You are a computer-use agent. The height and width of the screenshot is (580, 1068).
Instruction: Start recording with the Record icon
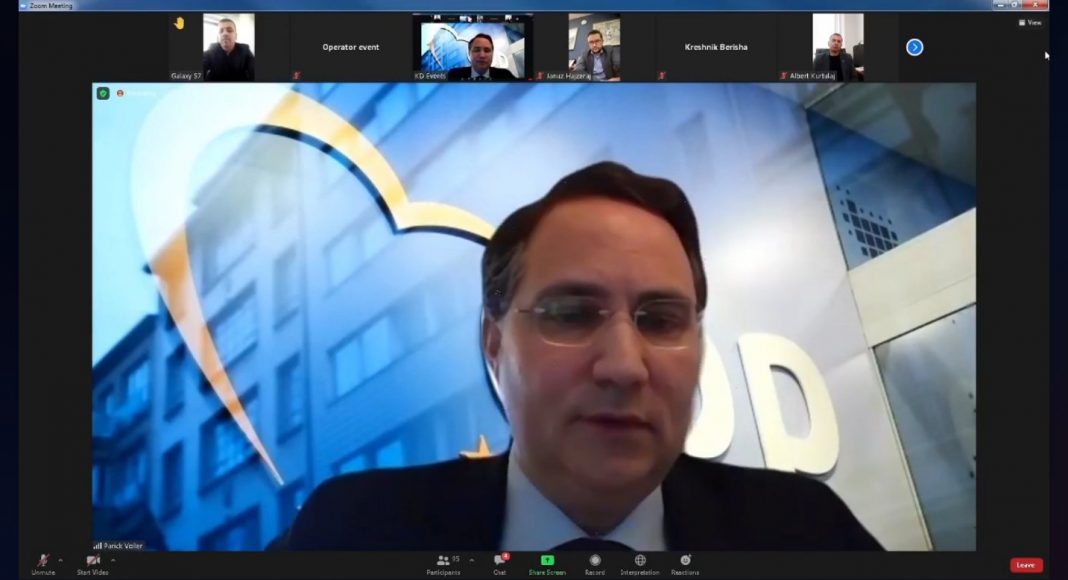[595, 561]
